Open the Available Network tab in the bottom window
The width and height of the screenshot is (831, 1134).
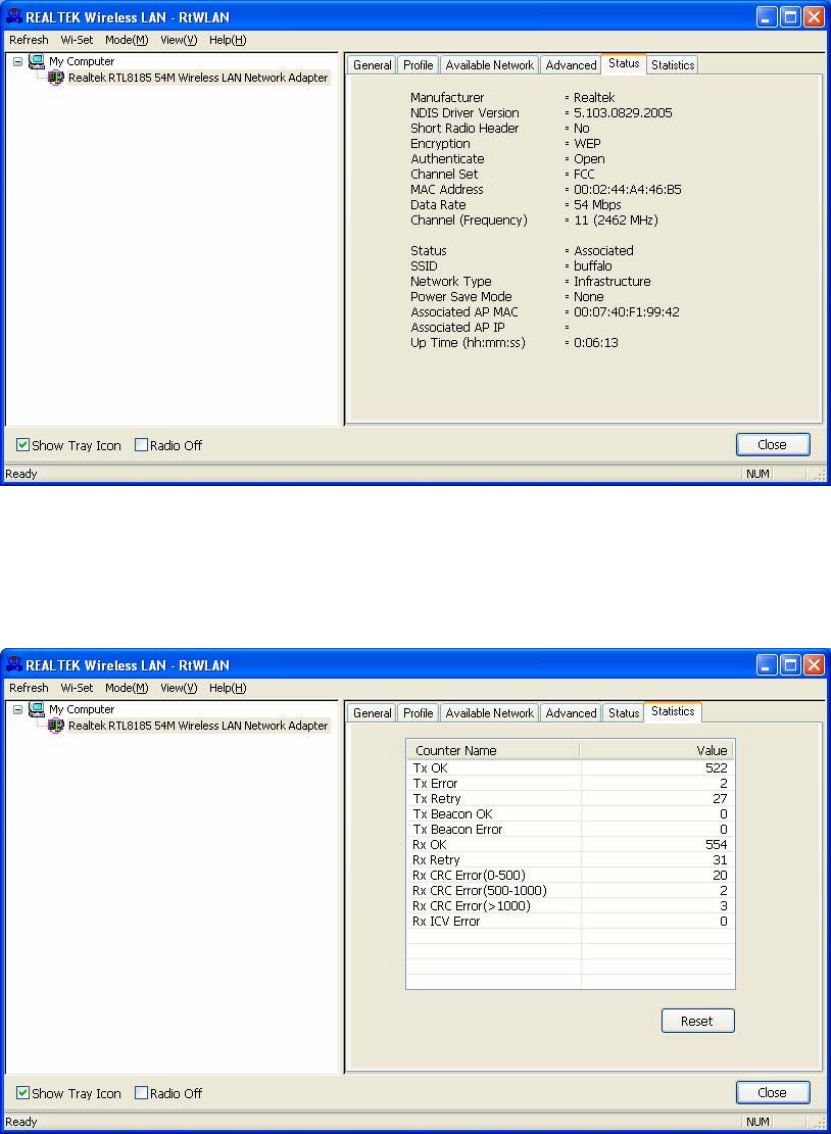click(490, 713)
